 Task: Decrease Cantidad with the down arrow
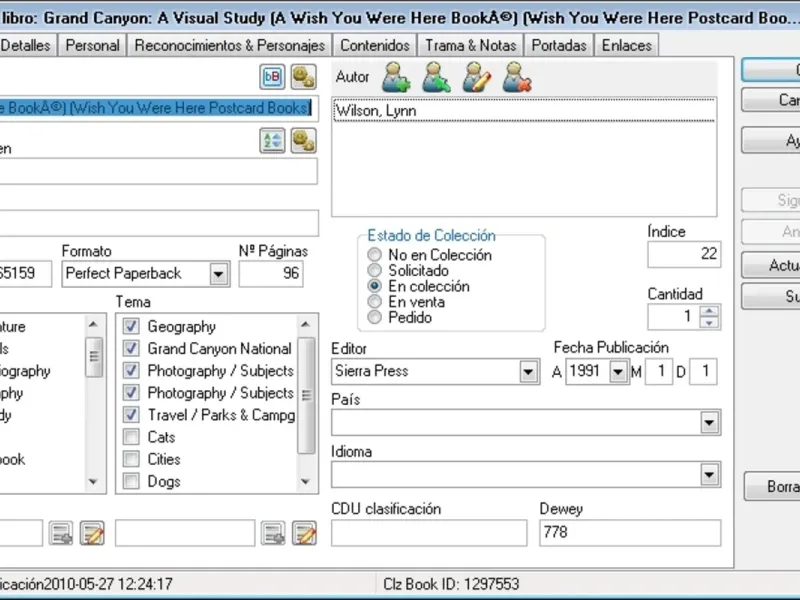point(709,322)
